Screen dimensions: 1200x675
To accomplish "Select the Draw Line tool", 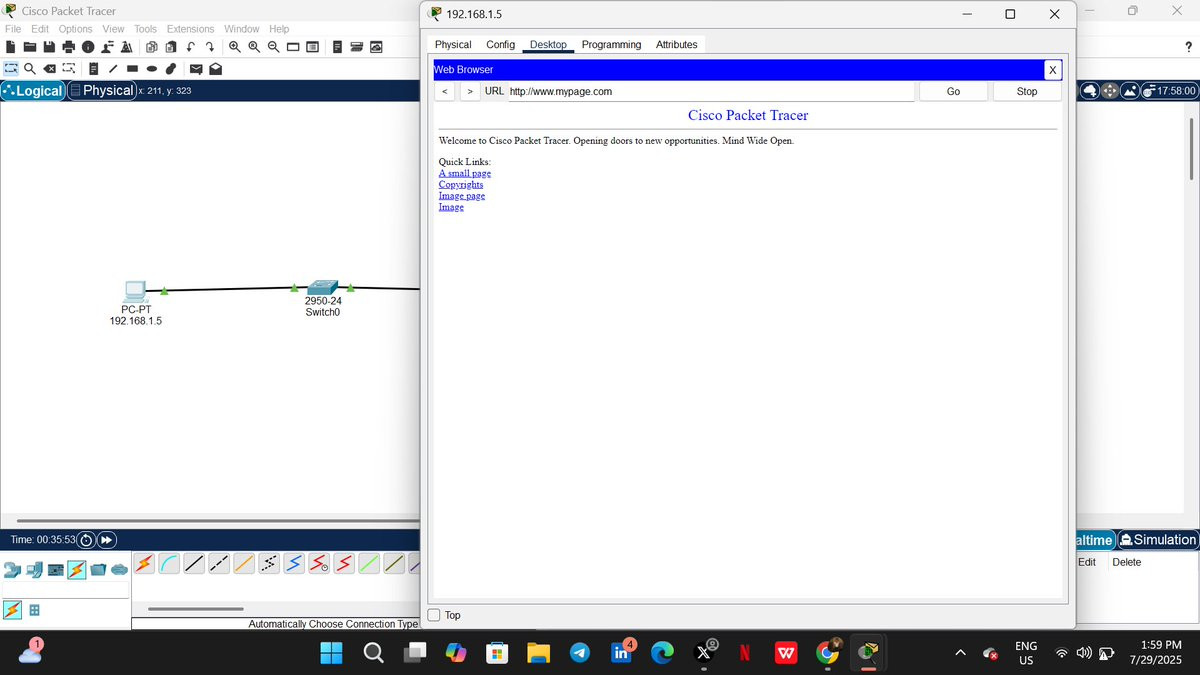I will click(113, 68).
